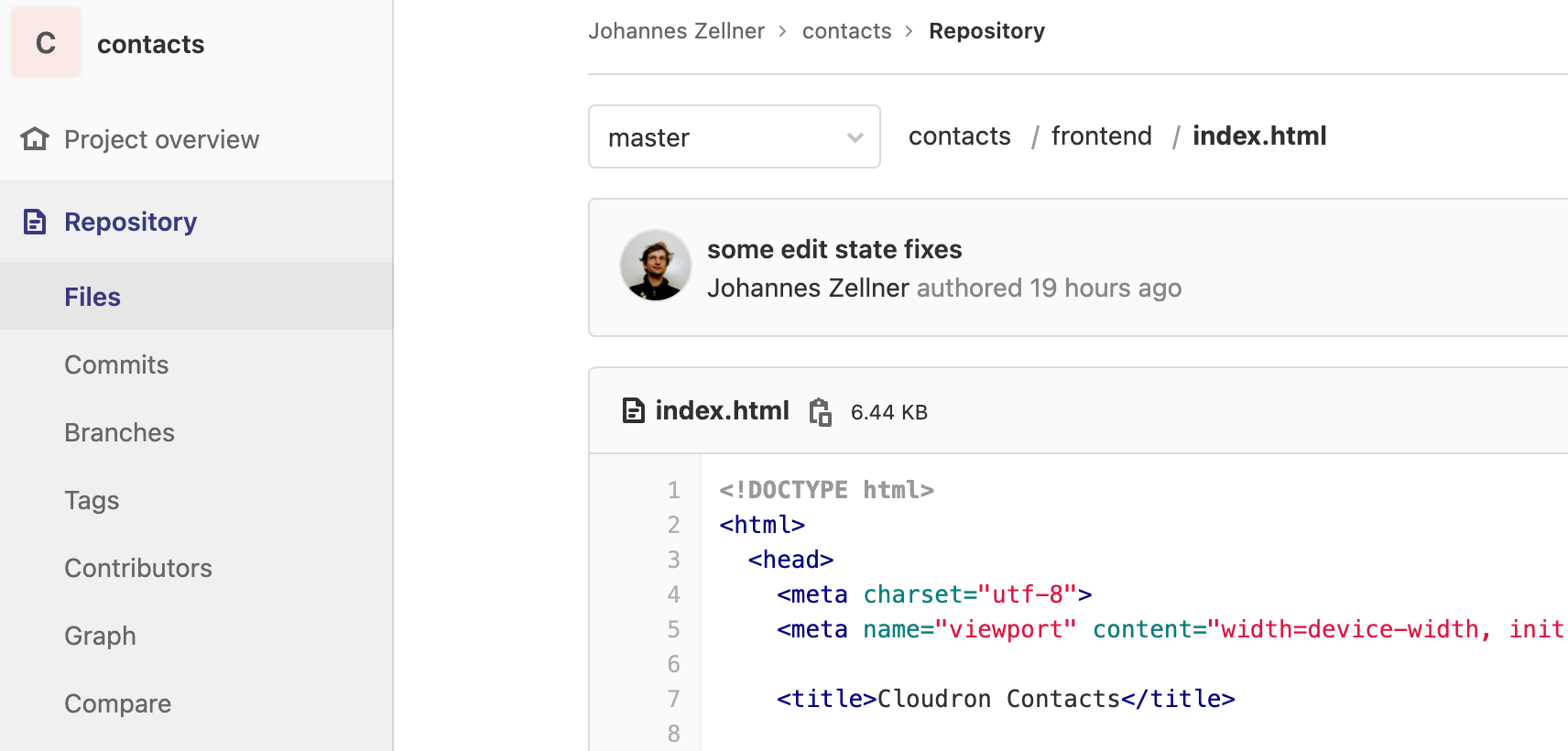Screen dimensions: 1568x751
Task: Copy file path using clipboard icon
Action: coord(821,412)
